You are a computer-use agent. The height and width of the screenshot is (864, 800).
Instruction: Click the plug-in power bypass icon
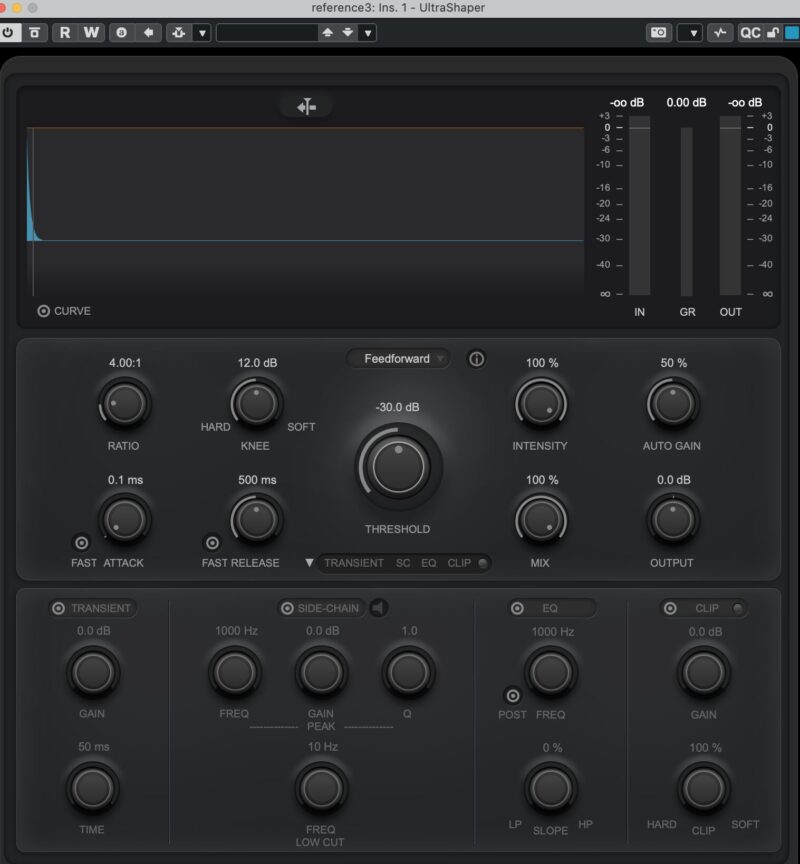[8, 33]
